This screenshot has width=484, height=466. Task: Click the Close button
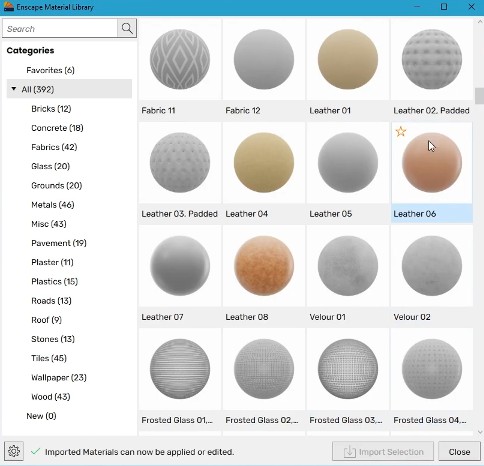[459, 452]
